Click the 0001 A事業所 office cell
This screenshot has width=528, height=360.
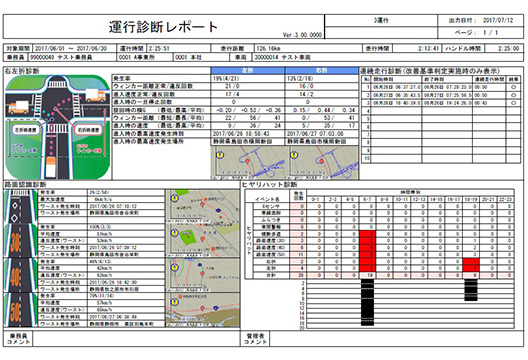[x=136, y=58]
